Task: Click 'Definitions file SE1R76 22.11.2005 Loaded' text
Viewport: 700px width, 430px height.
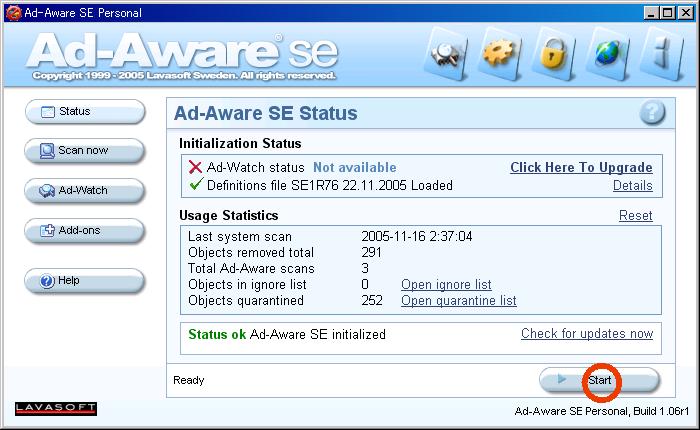Action: click(x=329, y=185)
